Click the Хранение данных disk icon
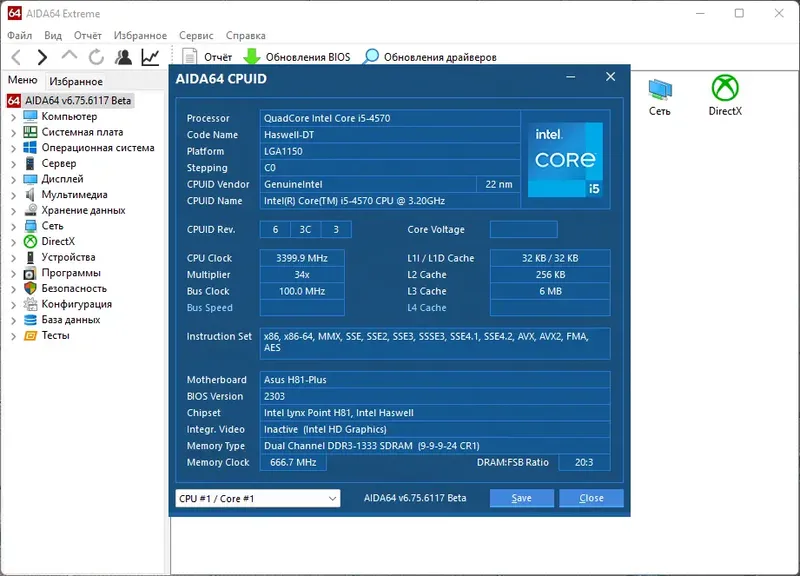The width and height of the screenshot is (800, 576). point(30,210)
